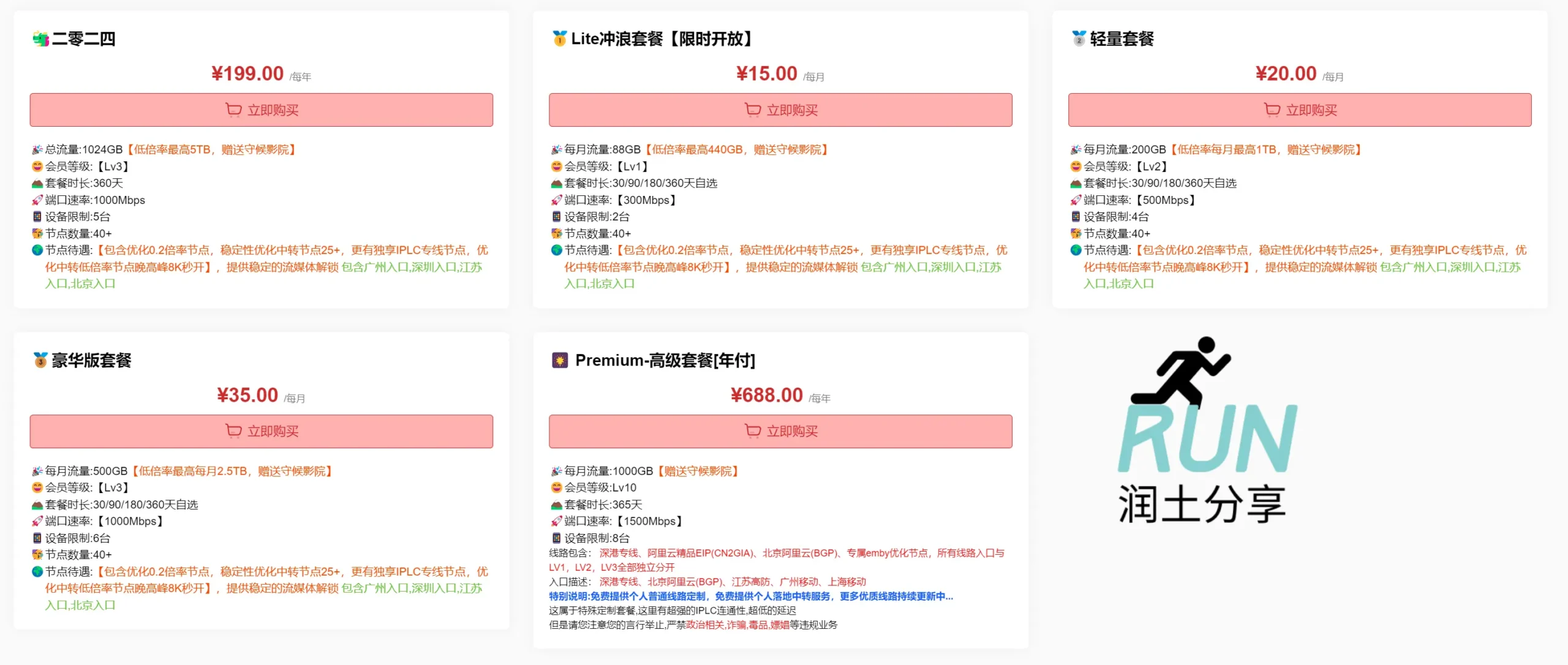Click the ¥688.00 price text
The height and width of the screenshot is (665, 1568).
pos(766,395)
